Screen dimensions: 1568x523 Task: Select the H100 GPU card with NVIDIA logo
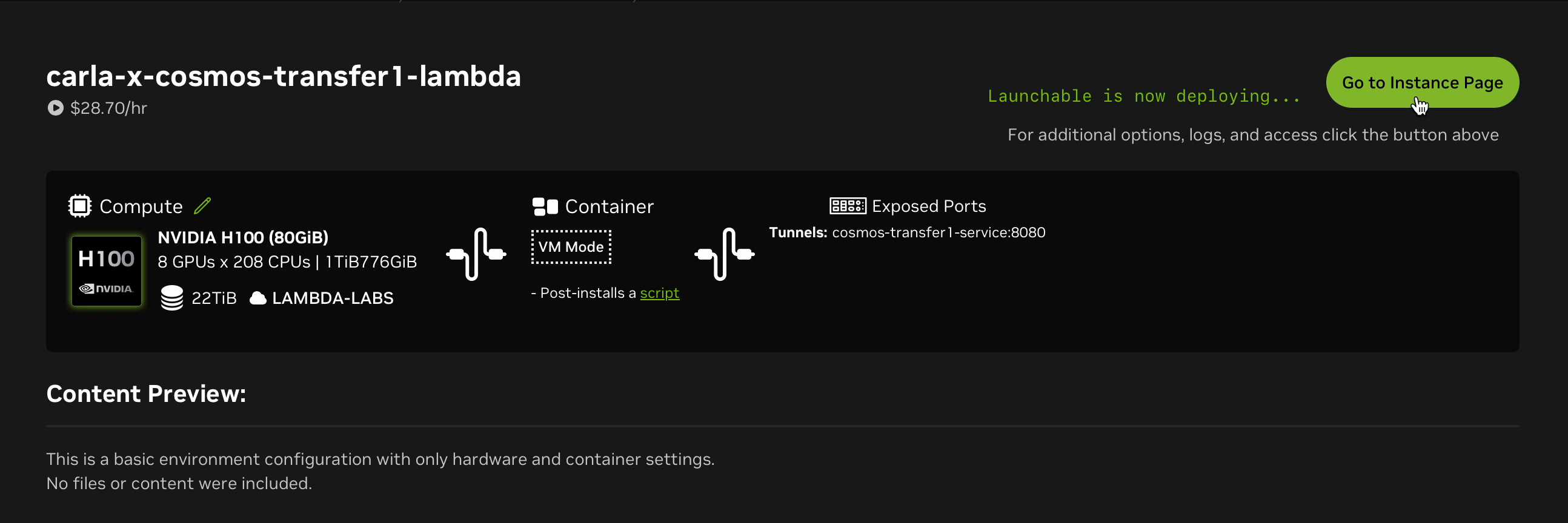[x=106, y=270]
